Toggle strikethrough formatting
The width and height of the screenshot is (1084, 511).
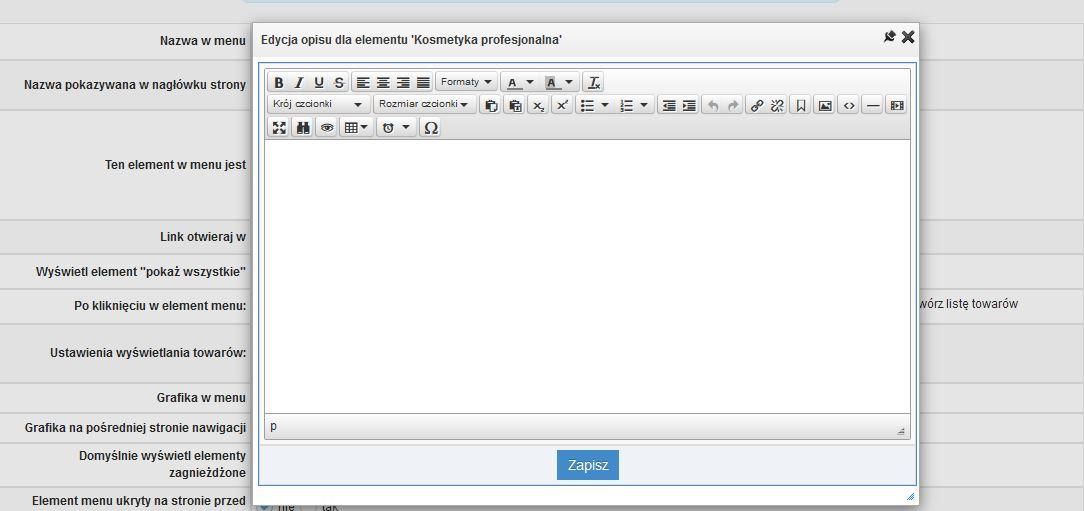[x=339, y=82]
